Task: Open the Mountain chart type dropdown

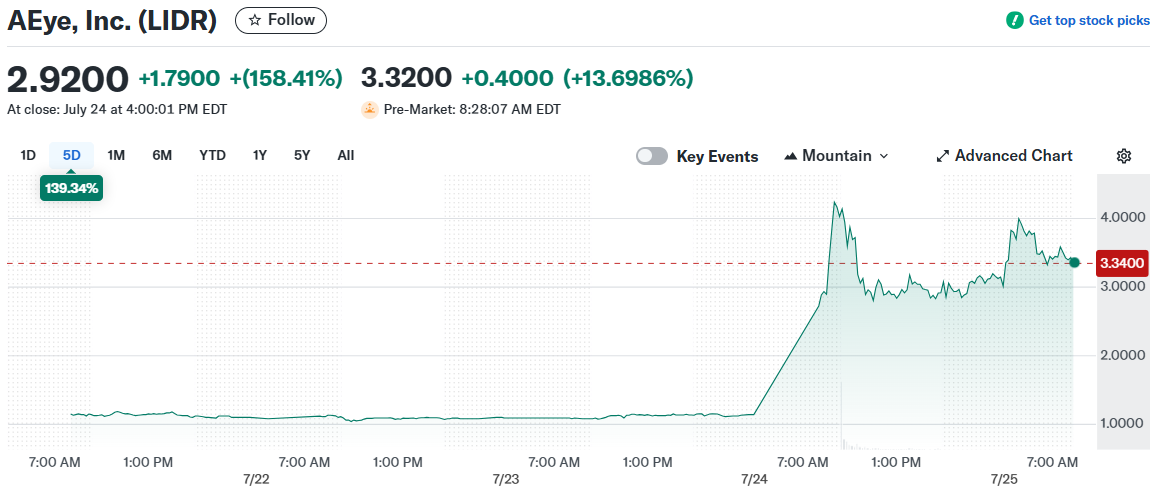Action: tap(837, 156)
